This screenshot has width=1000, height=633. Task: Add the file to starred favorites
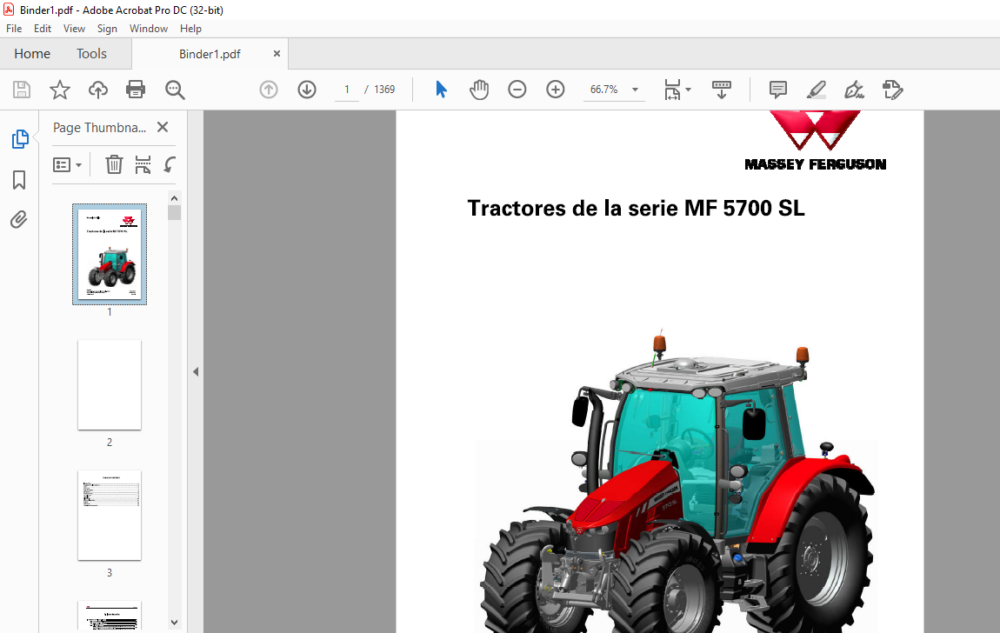(x=60, y=90)
